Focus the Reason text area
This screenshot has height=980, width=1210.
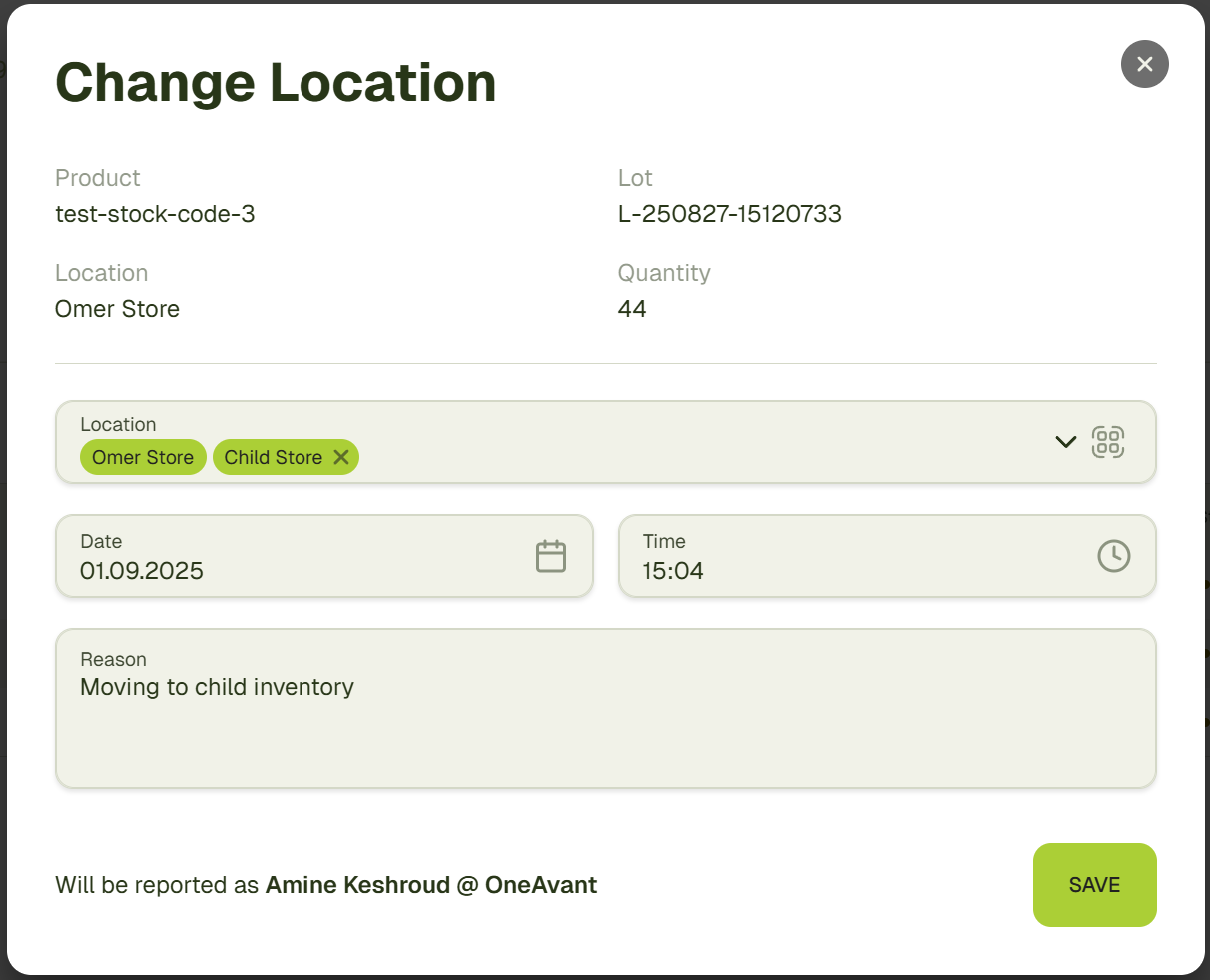[605, 738]
